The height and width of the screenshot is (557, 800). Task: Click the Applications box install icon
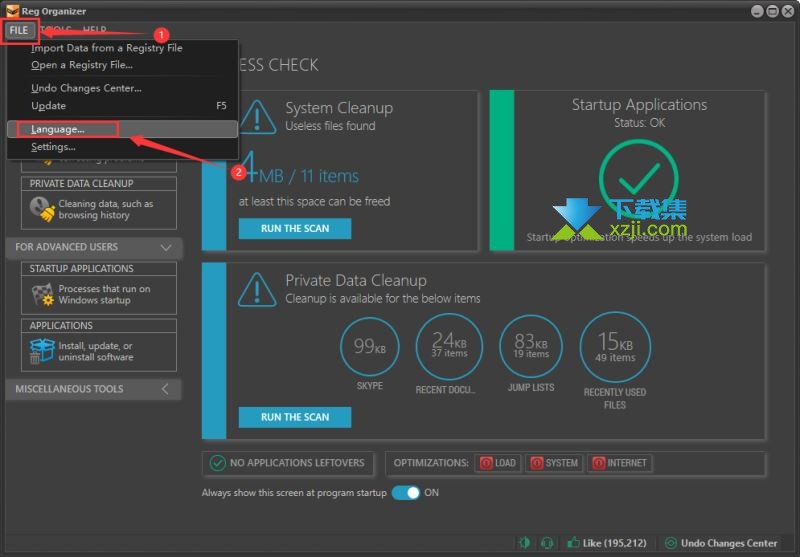[x=42, y=351]
